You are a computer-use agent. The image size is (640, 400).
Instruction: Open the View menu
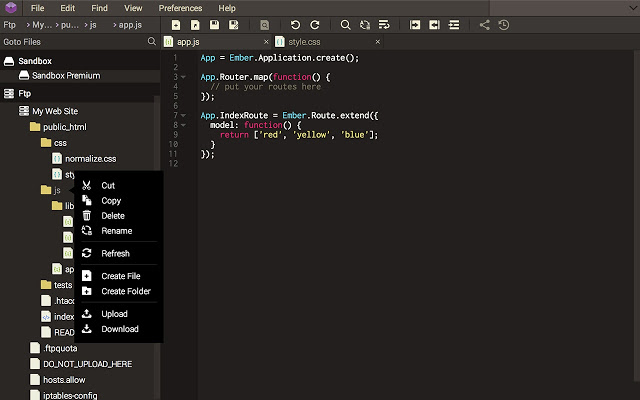point(133,8)
